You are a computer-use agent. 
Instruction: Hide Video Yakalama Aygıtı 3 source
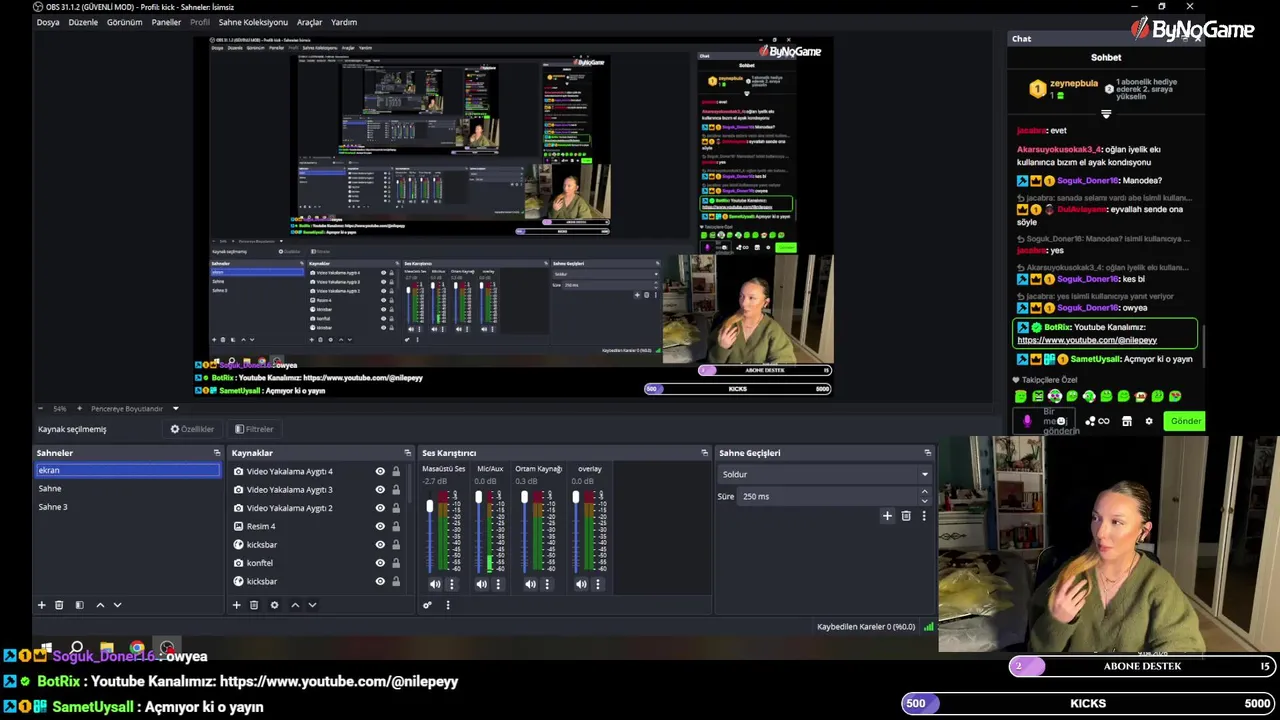pyautogui.click(x=380, y=490)
